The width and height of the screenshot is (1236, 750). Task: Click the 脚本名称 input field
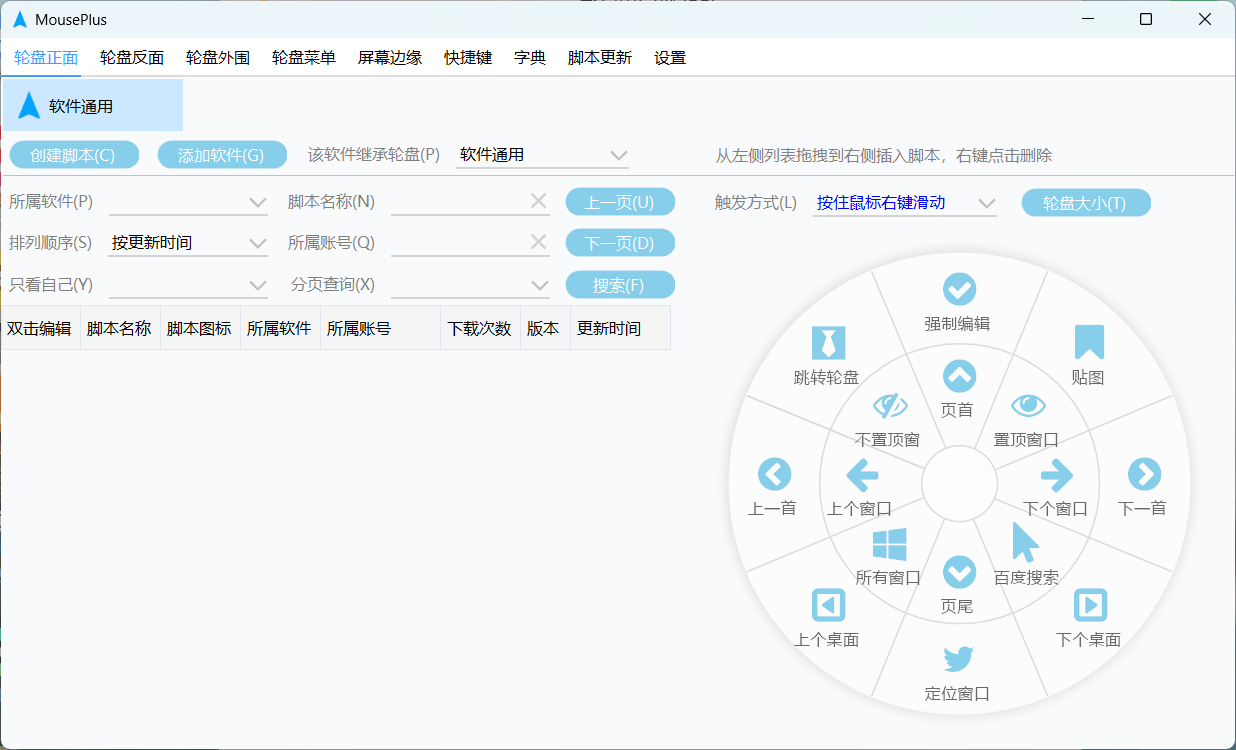click(460, 202)
